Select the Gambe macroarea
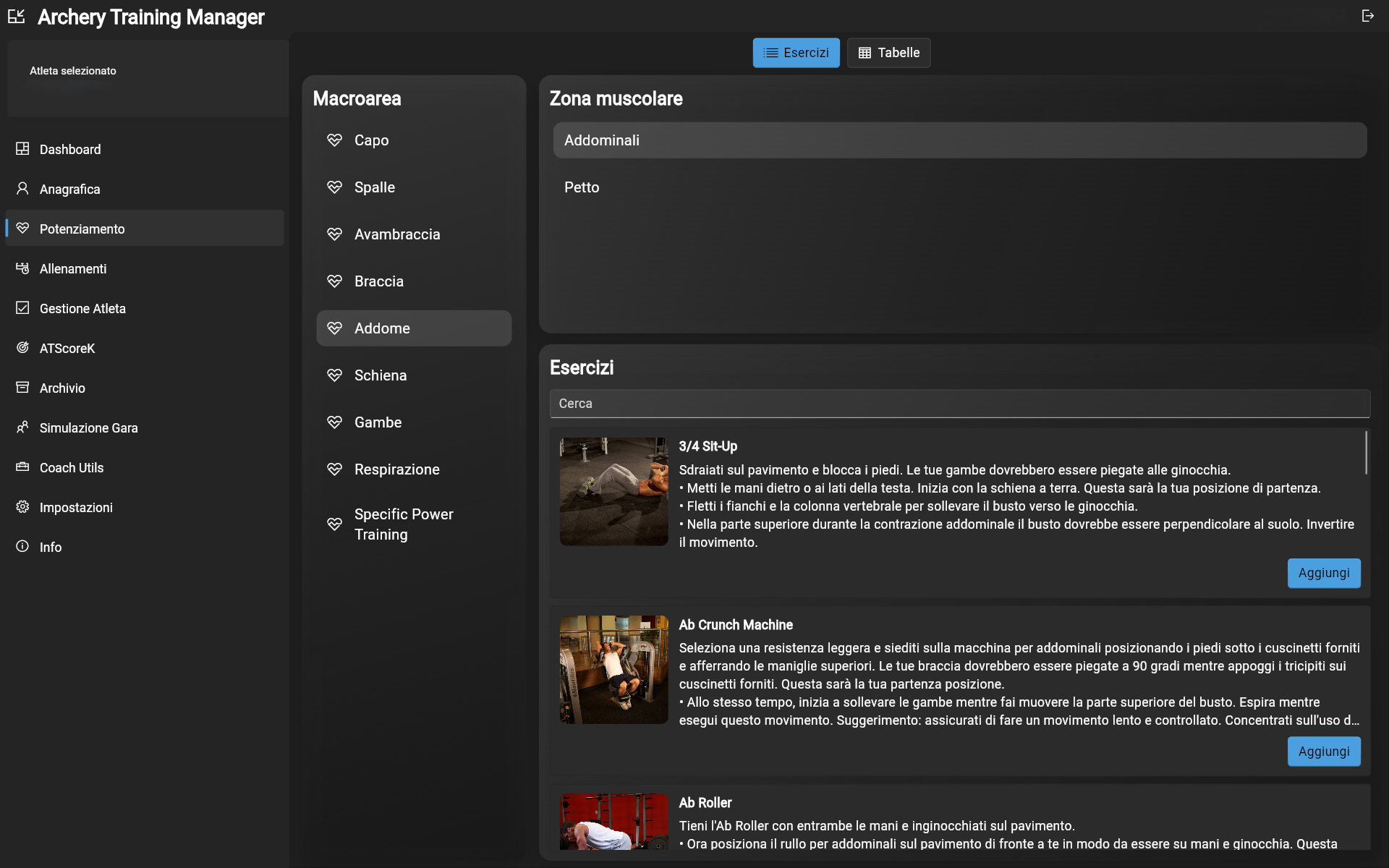The height and width of the screenshot is (868, 1389). [x=414, y=422]
